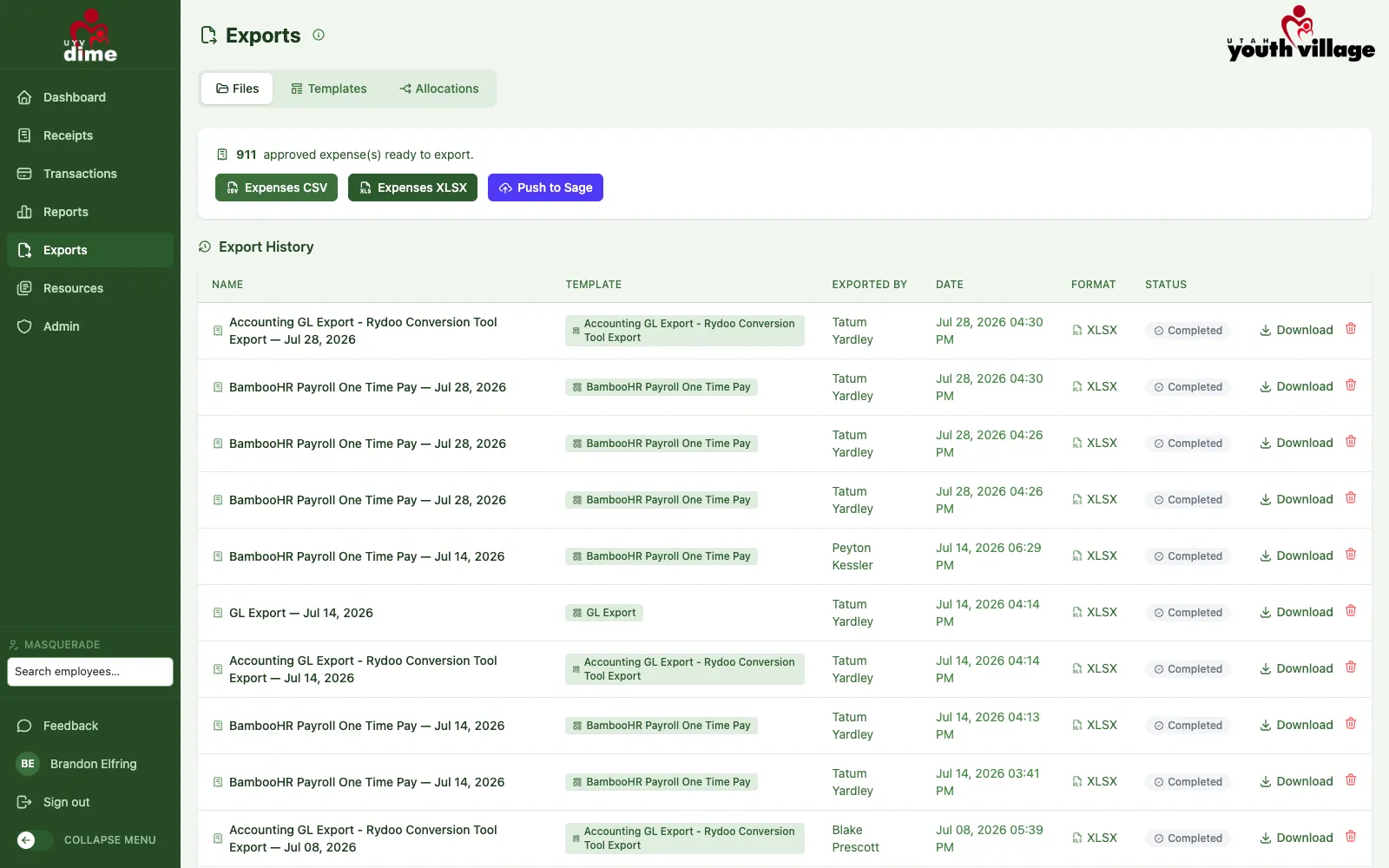The image size is (1389, 868).
Task: Delete Blake Prescott's Jul 08 export
Action: click(1351, 837)
